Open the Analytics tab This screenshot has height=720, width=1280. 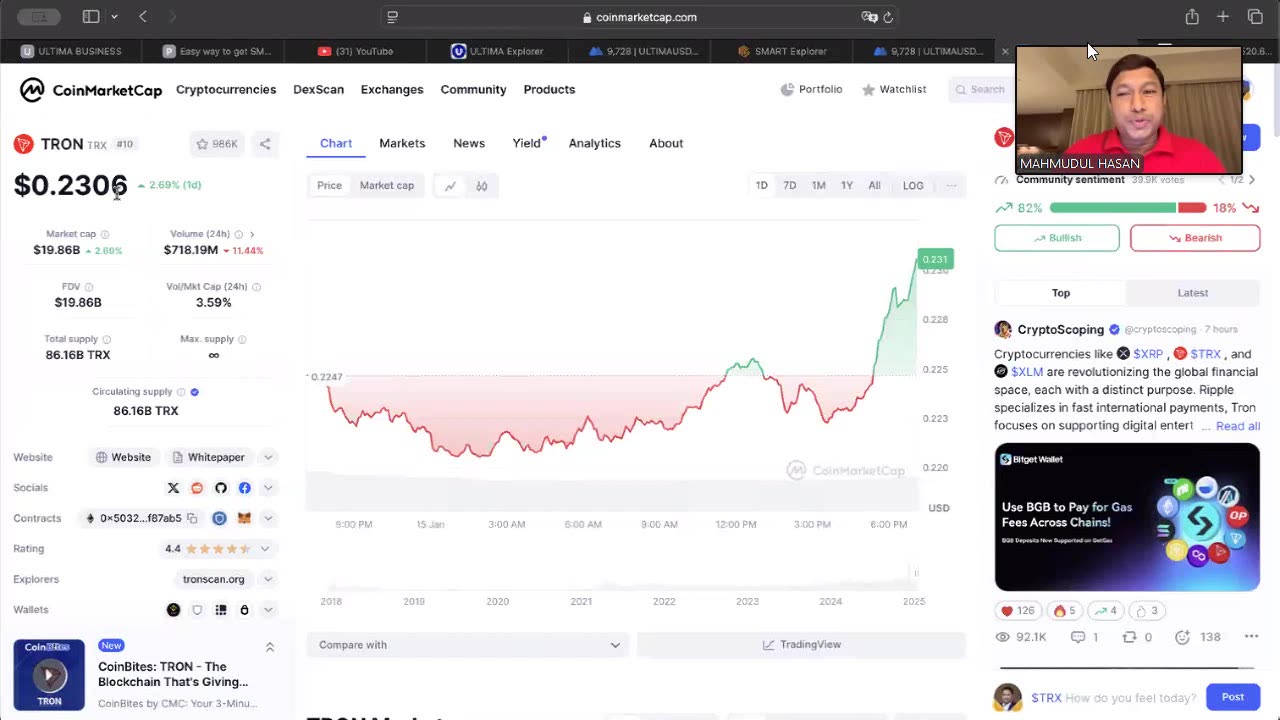click(x=595, y=144)
